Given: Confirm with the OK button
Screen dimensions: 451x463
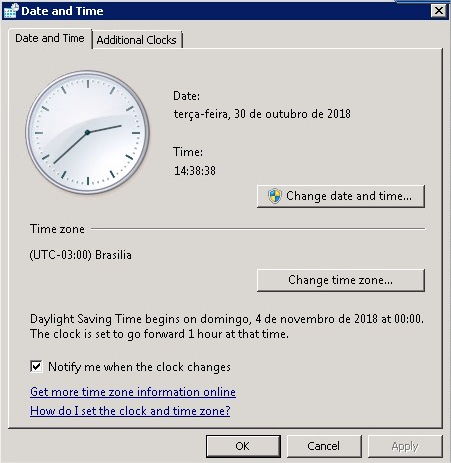Looking at the screenshot, I should click(x=243, y=446).
